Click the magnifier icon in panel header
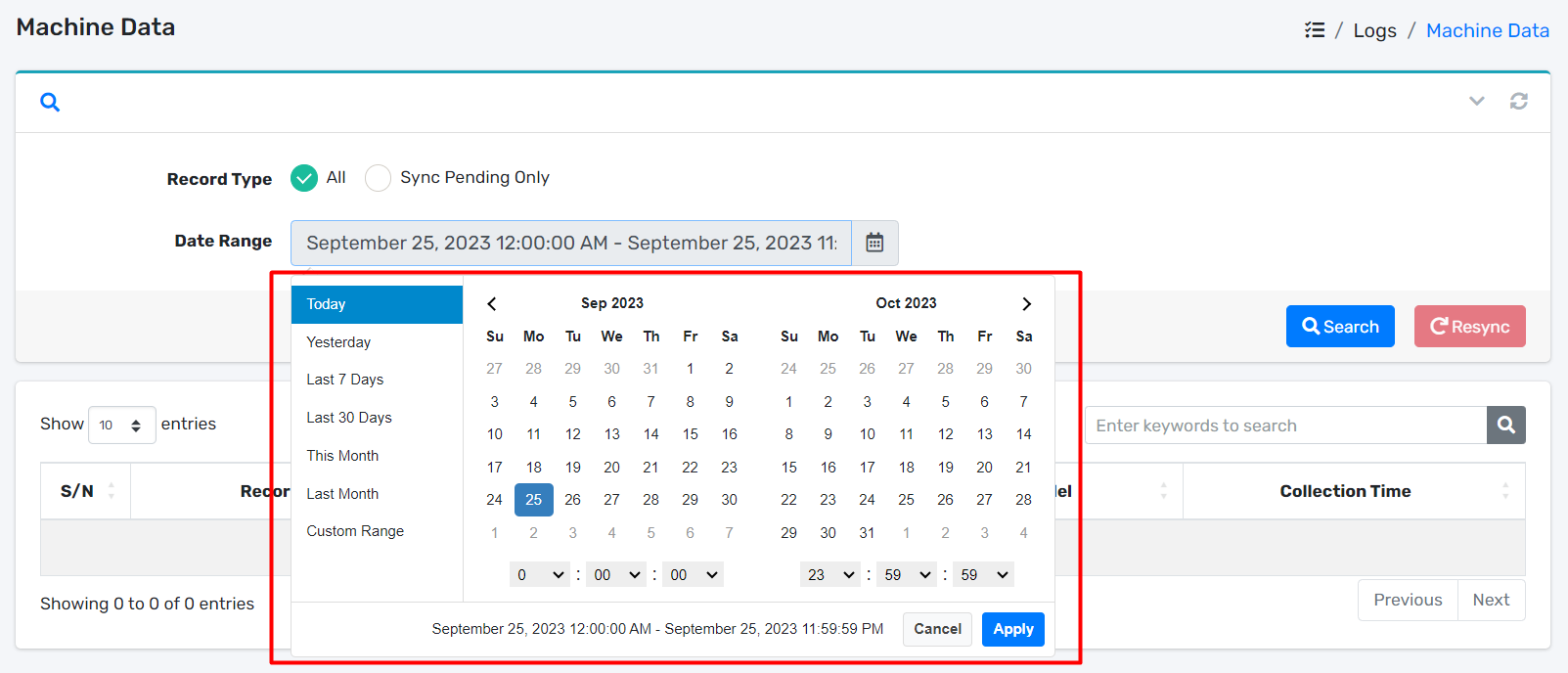This screenshot has width=1568, height=673. 50,102
